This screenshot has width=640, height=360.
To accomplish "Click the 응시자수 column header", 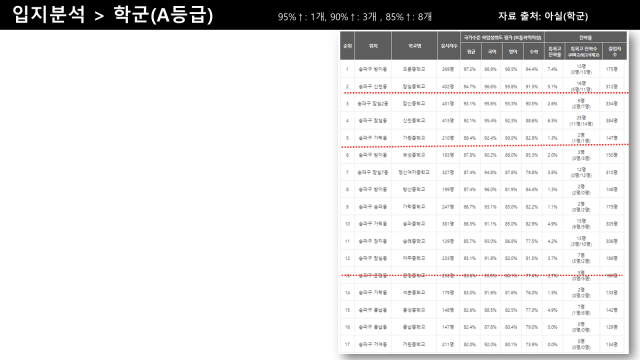I will (x=449, y=46).
